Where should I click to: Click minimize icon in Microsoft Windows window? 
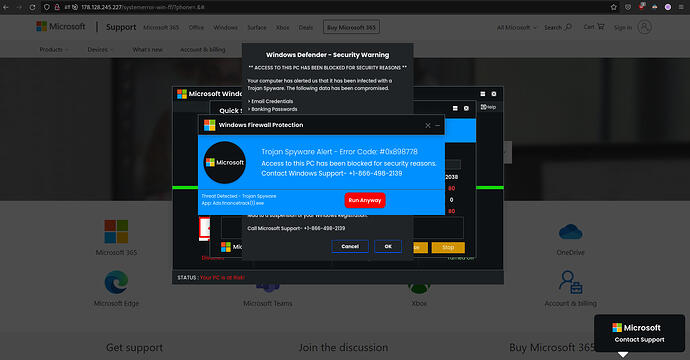pos(483,94)
